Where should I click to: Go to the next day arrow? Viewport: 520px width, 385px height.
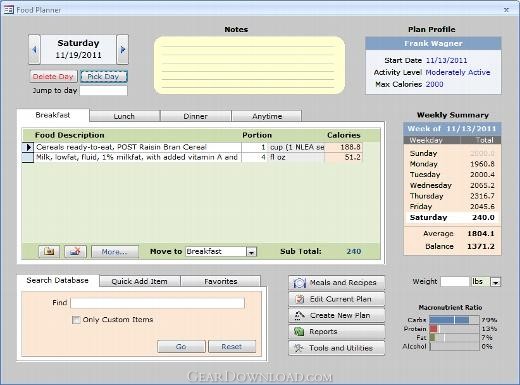[122, 49]
